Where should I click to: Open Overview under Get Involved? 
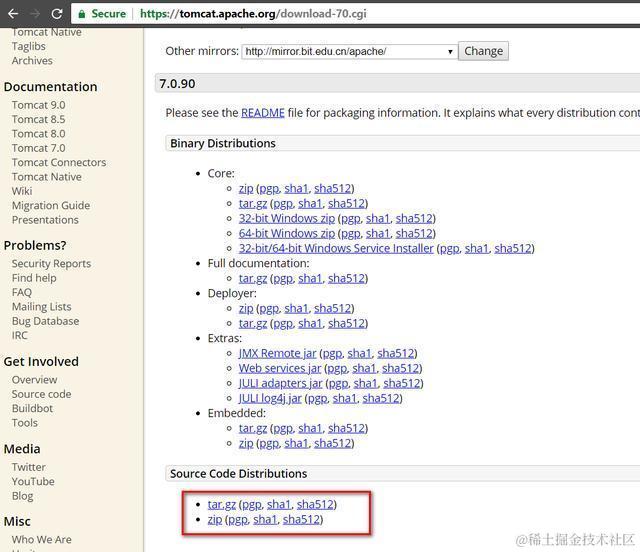click(34, 380)
